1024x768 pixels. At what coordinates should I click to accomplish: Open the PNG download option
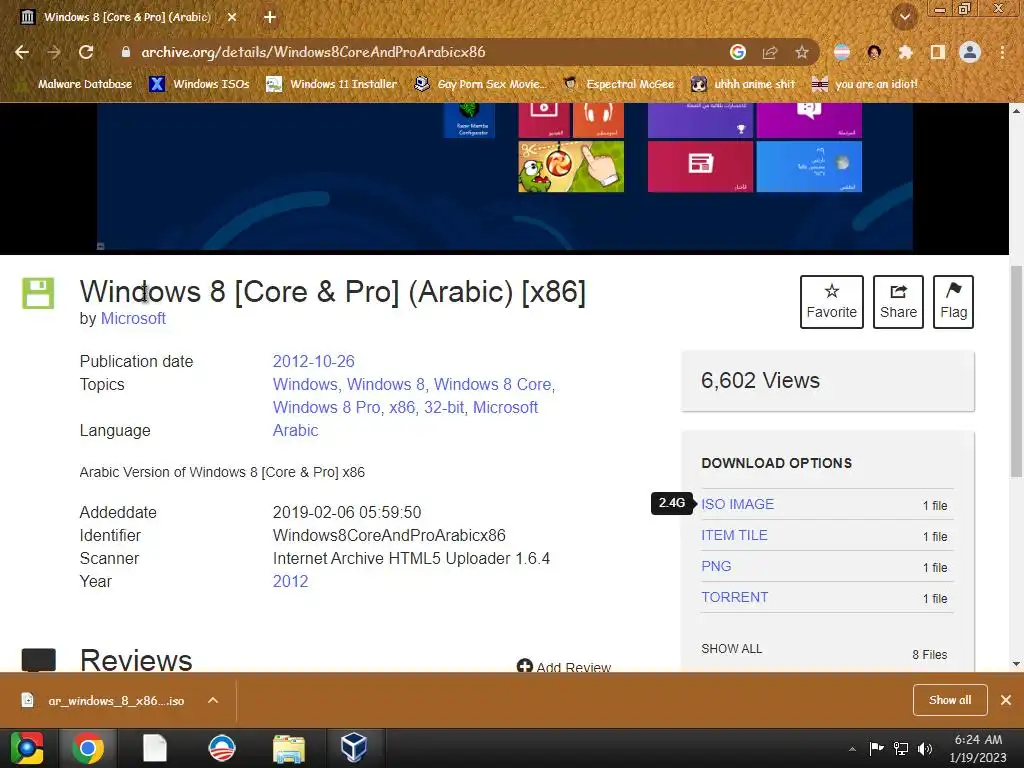coord(716,566)
